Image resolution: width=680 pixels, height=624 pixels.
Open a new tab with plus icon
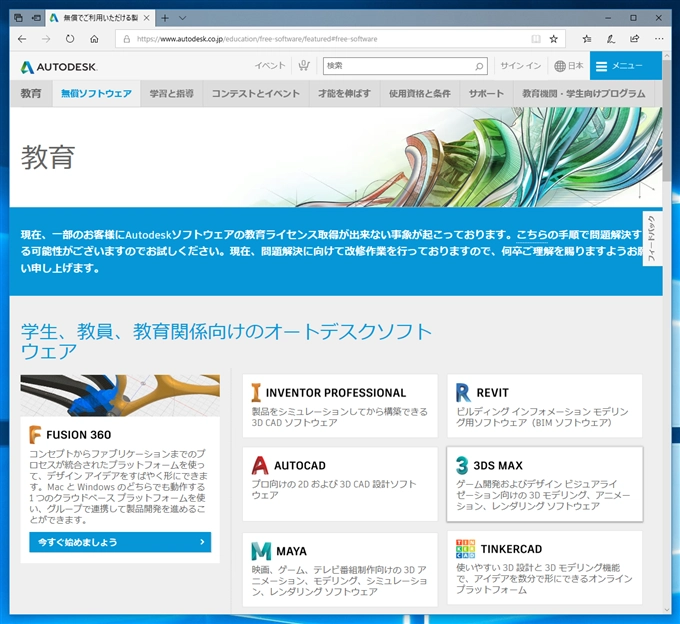pyautogui.click(x=165, y=18)
